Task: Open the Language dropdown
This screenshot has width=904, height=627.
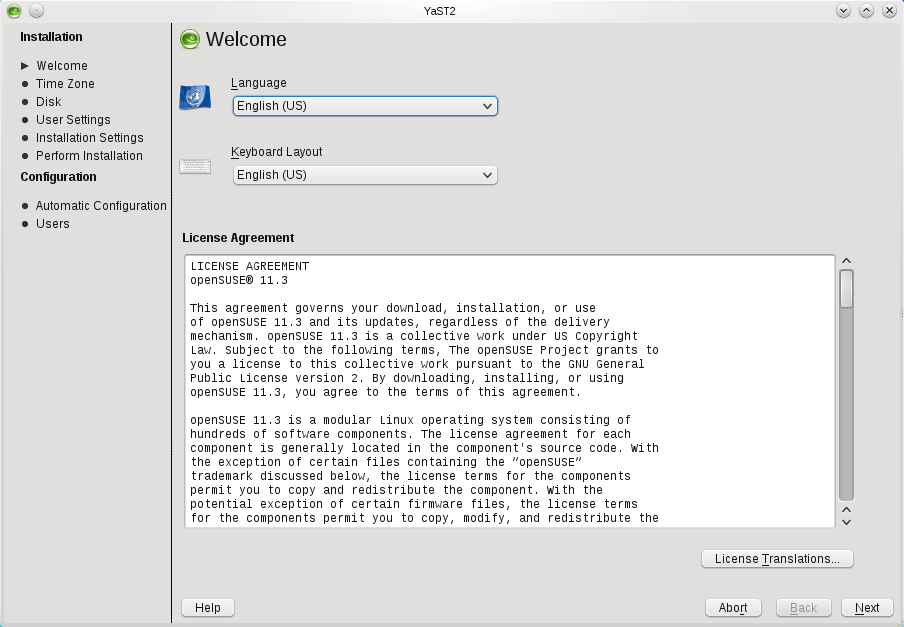Action: [x=365, y=106]
